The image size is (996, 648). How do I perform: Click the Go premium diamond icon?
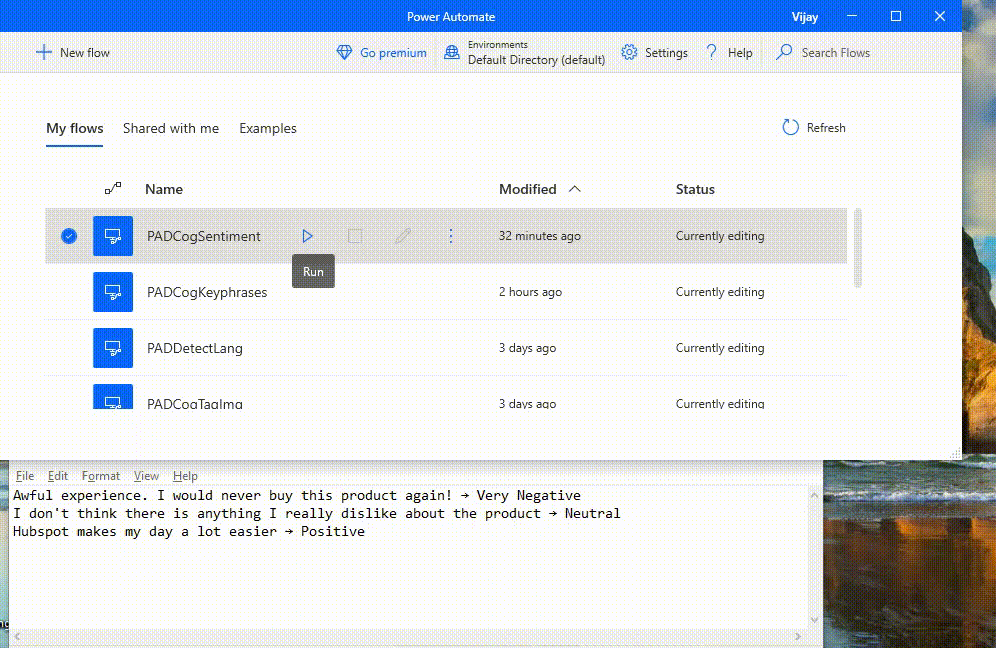pos(345,53)
